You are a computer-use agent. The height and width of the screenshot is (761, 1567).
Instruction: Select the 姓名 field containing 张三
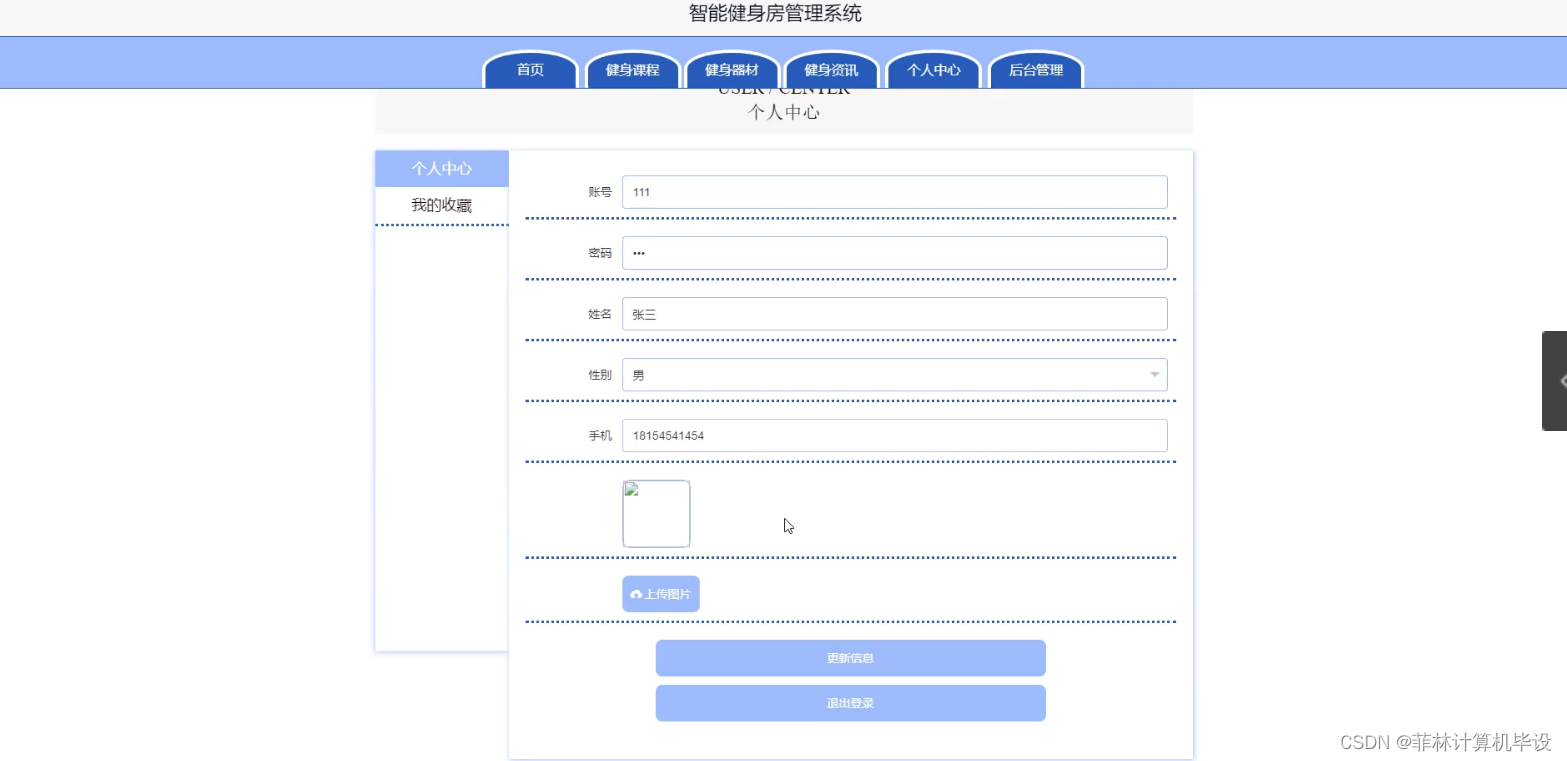894,313
